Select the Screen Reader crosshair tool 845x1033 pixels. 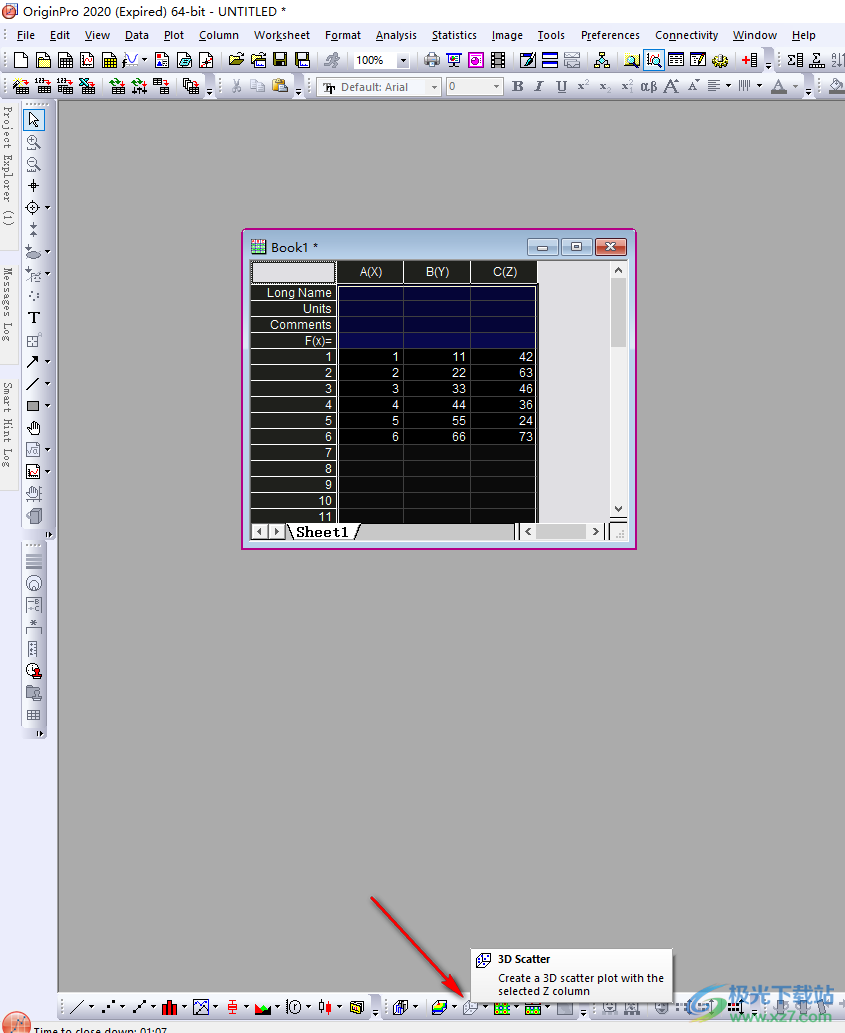click(x=34, y=186)
